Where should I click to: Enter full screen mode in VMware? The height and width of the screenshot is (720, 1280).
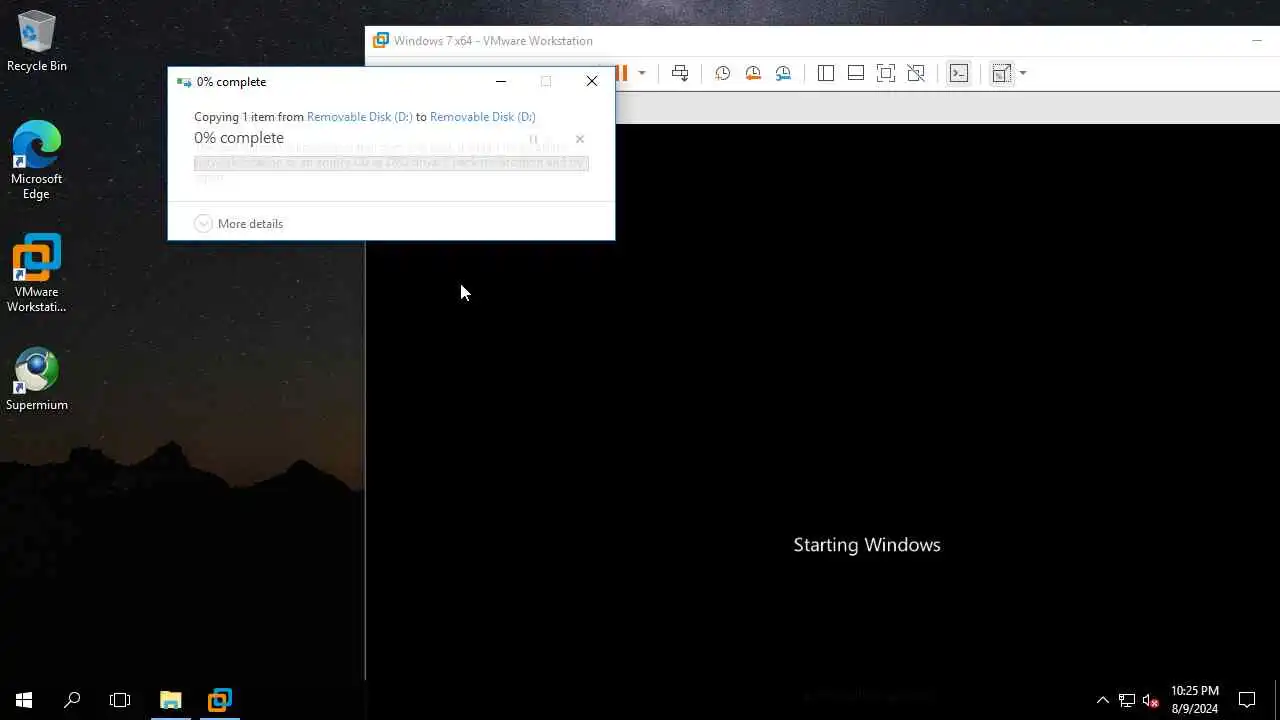tap(886, 73)
